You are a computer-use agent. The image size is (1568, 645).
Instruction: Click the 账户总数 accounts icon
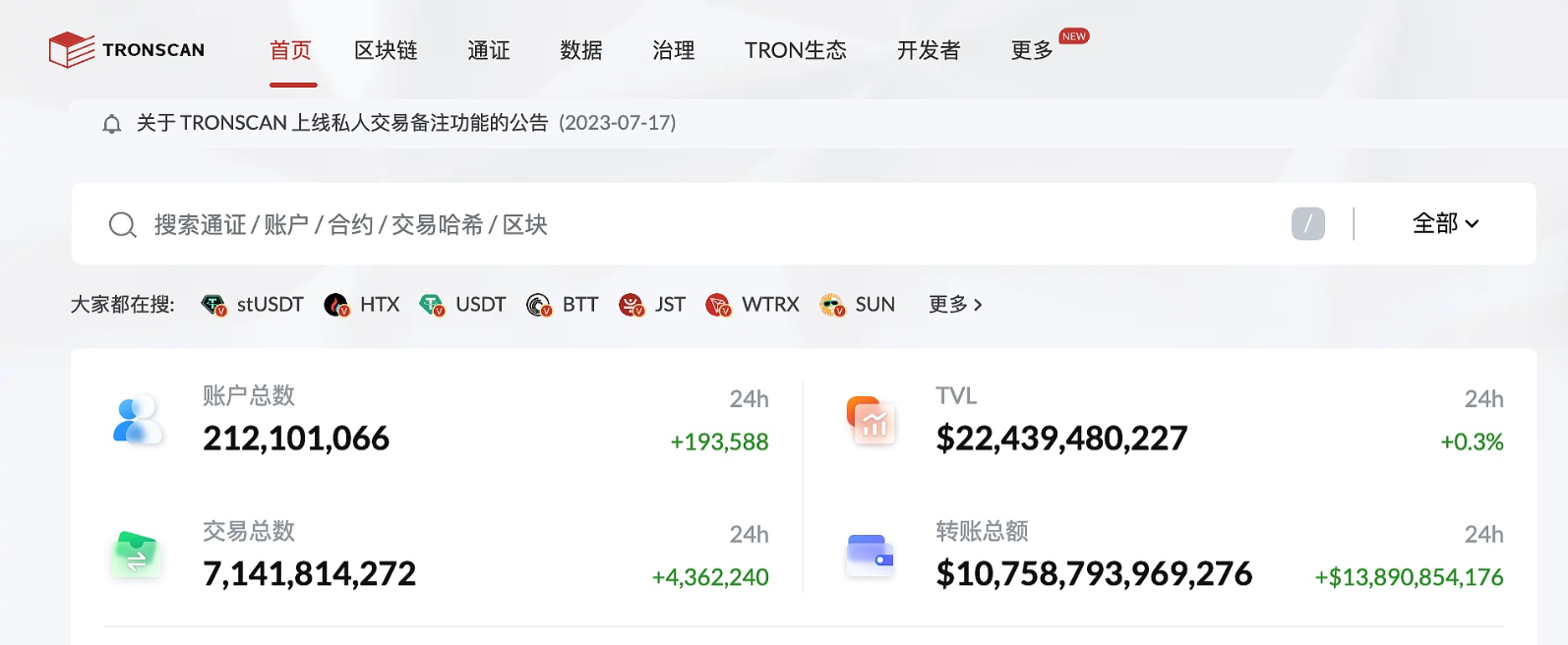(x=138, y=420)
